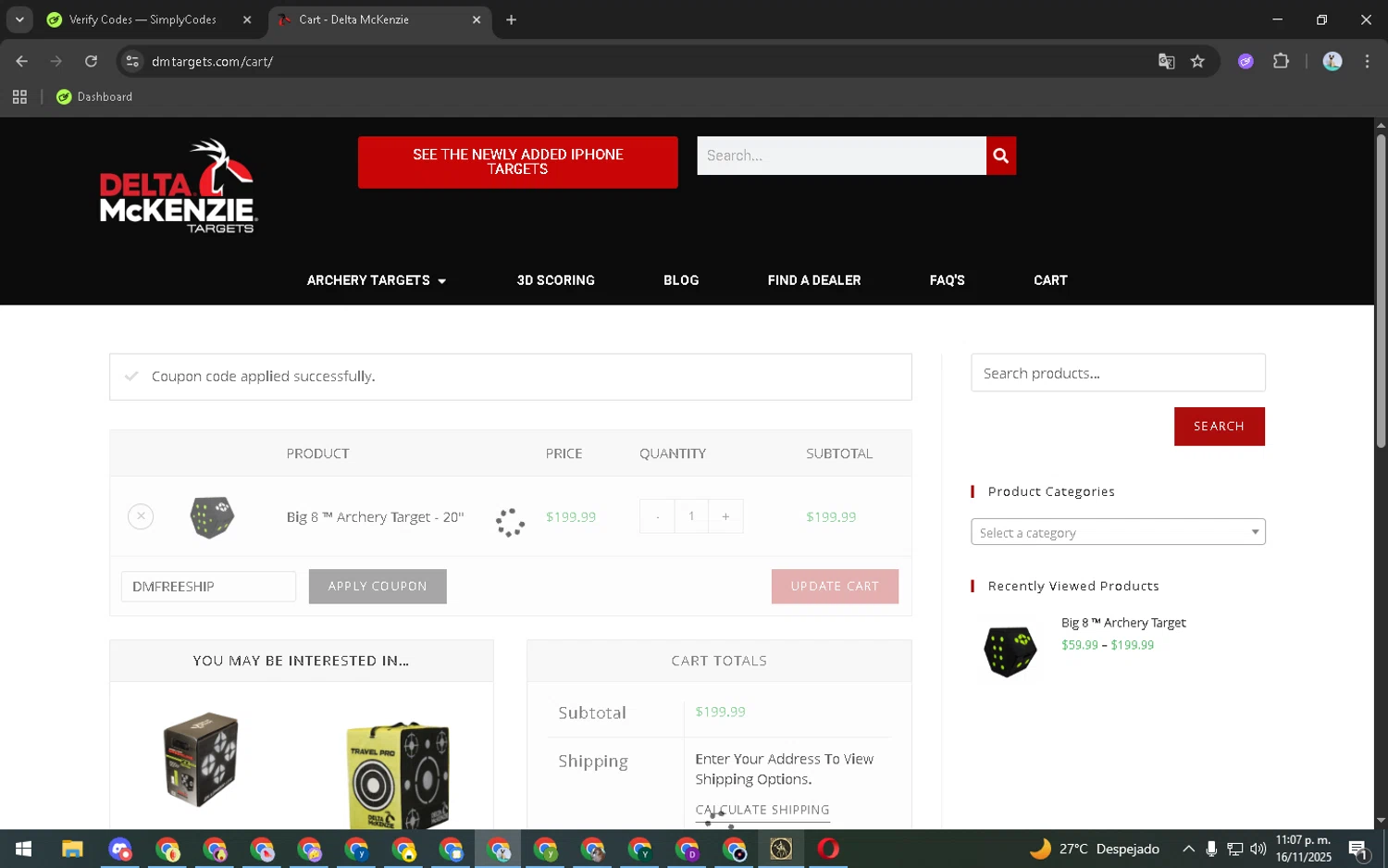Open the Delta McKenzie Targets logo
The image size is (1388, 868).
178,186
